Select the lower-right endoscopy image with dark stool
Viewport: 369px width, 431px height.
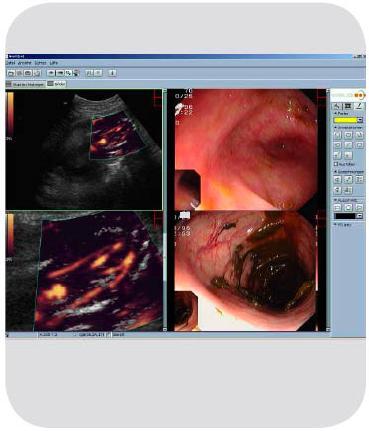pos(246,271)
